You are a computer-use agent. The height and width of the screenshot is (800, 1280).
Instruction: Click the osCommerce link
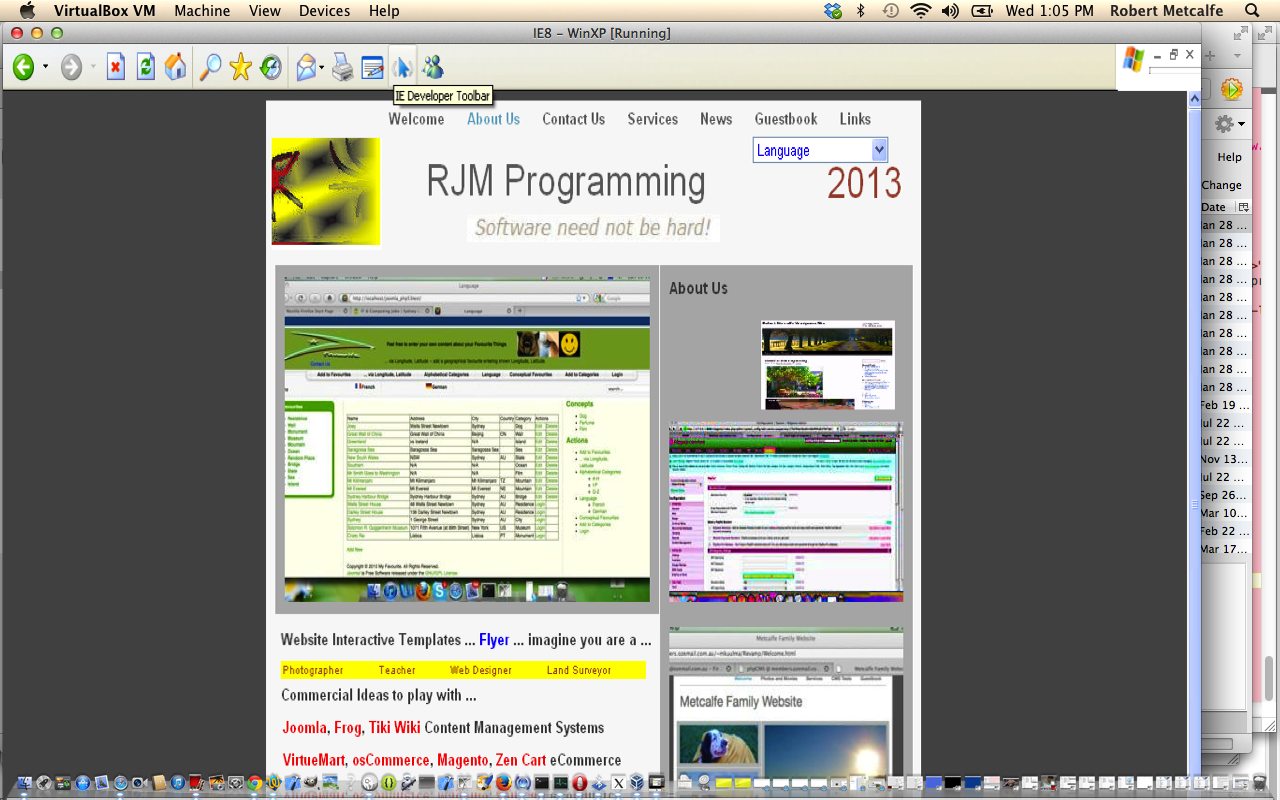(391, 760)
